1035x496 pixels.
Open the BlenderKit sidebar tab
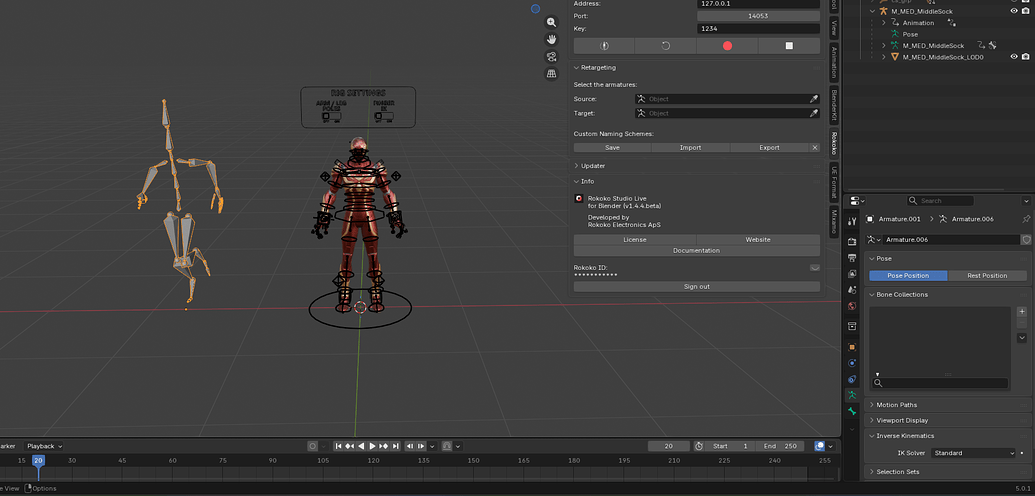click(834, 104)
